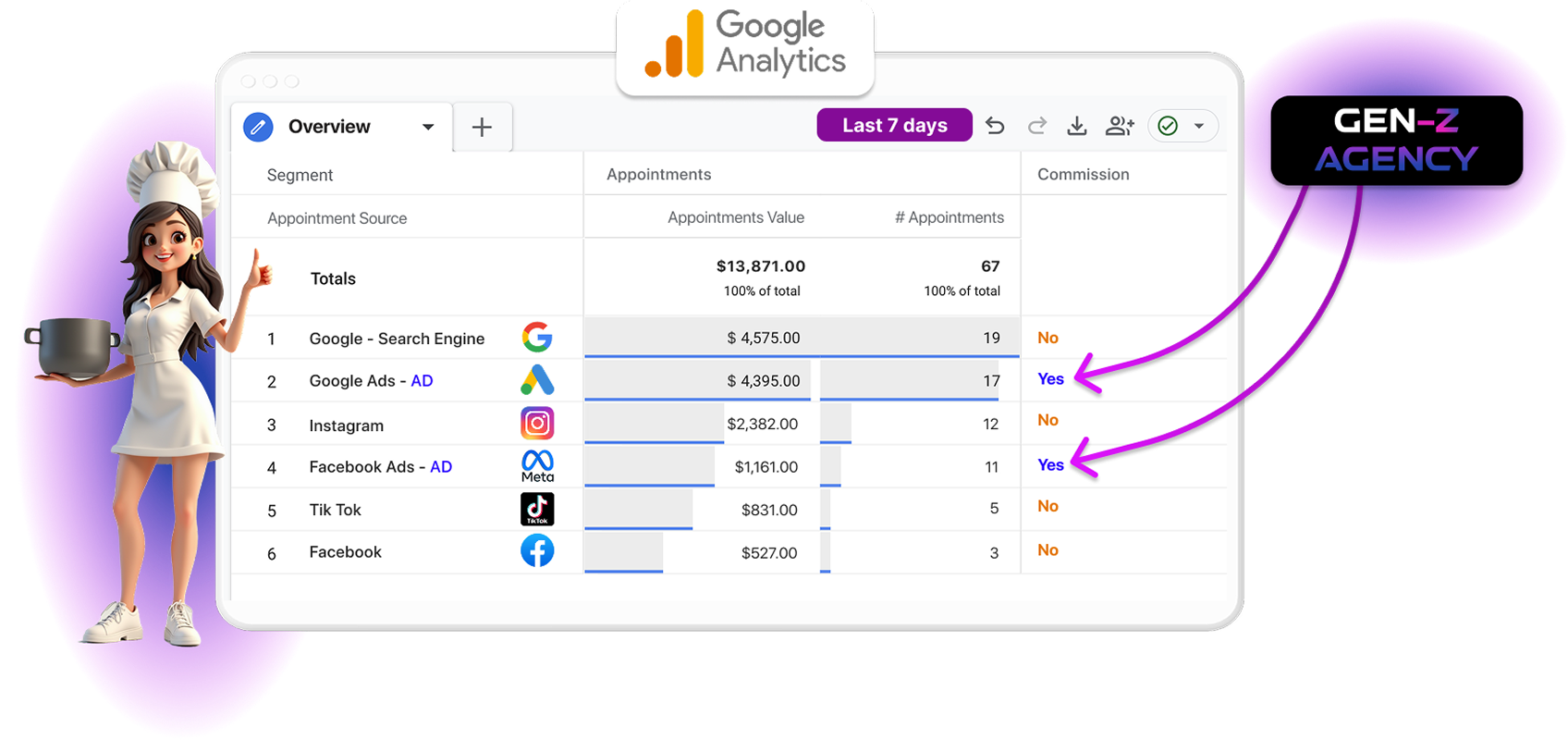Click the share with users icon
Image resolution: width=1568 pixels, height=740 pixels.
pos(1119,126)
